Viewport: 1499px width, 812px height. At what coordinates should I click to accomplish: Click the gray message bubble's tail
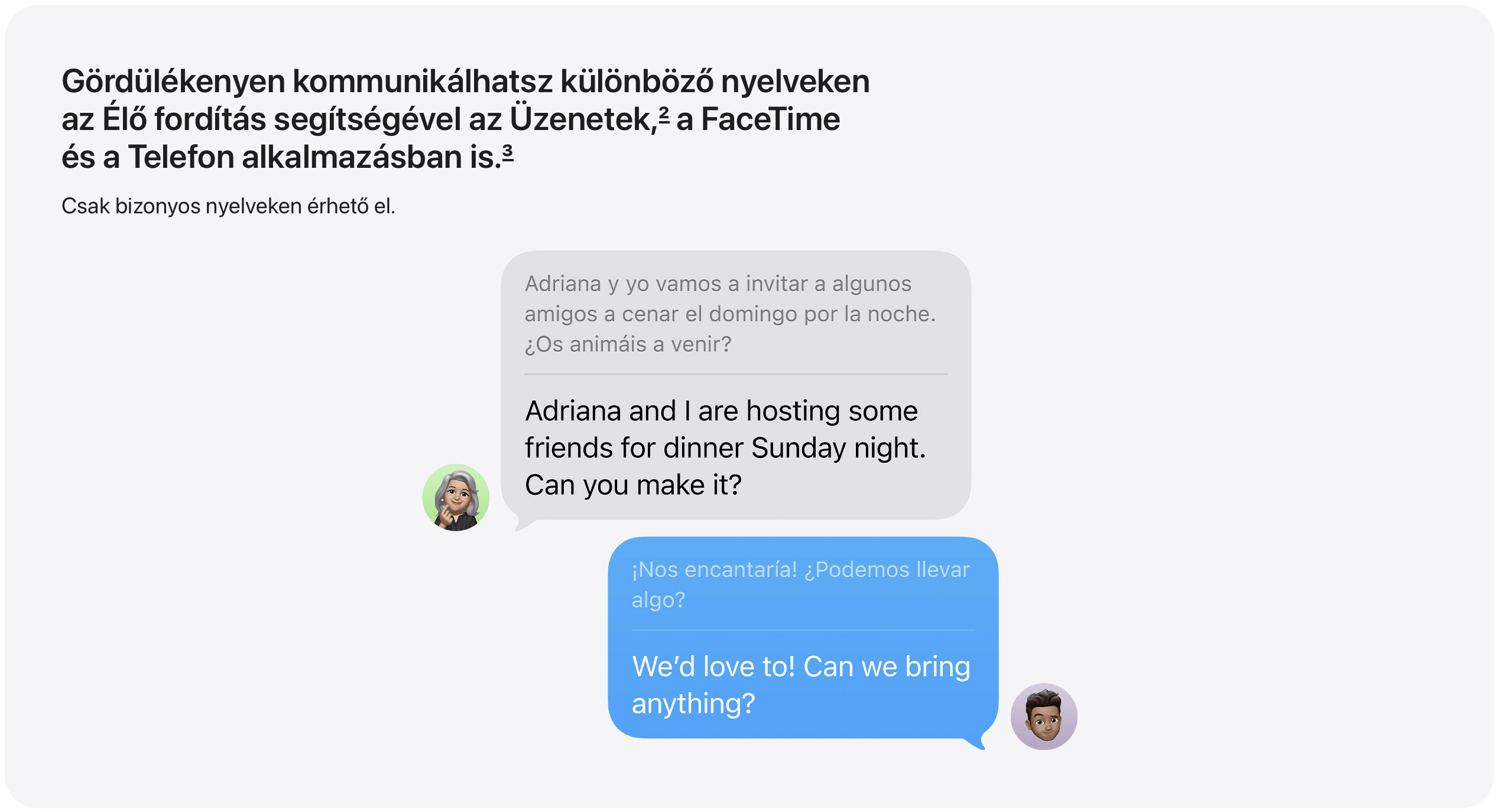[523, 524]
